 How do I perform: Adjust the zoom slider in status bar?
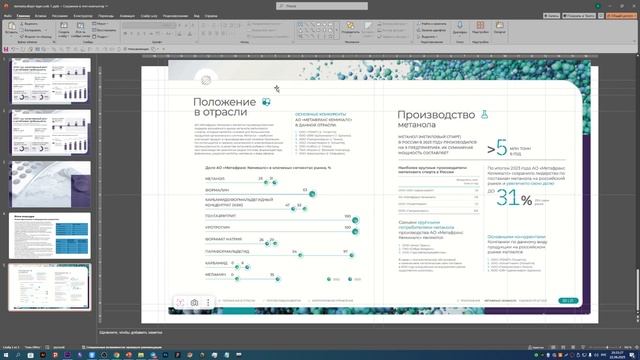(607, 347)
